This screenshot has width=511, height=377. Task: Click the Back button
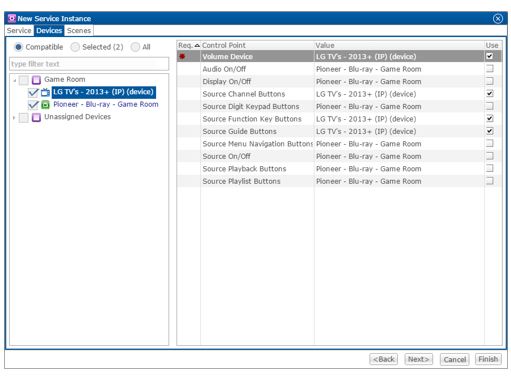[383, 359]
